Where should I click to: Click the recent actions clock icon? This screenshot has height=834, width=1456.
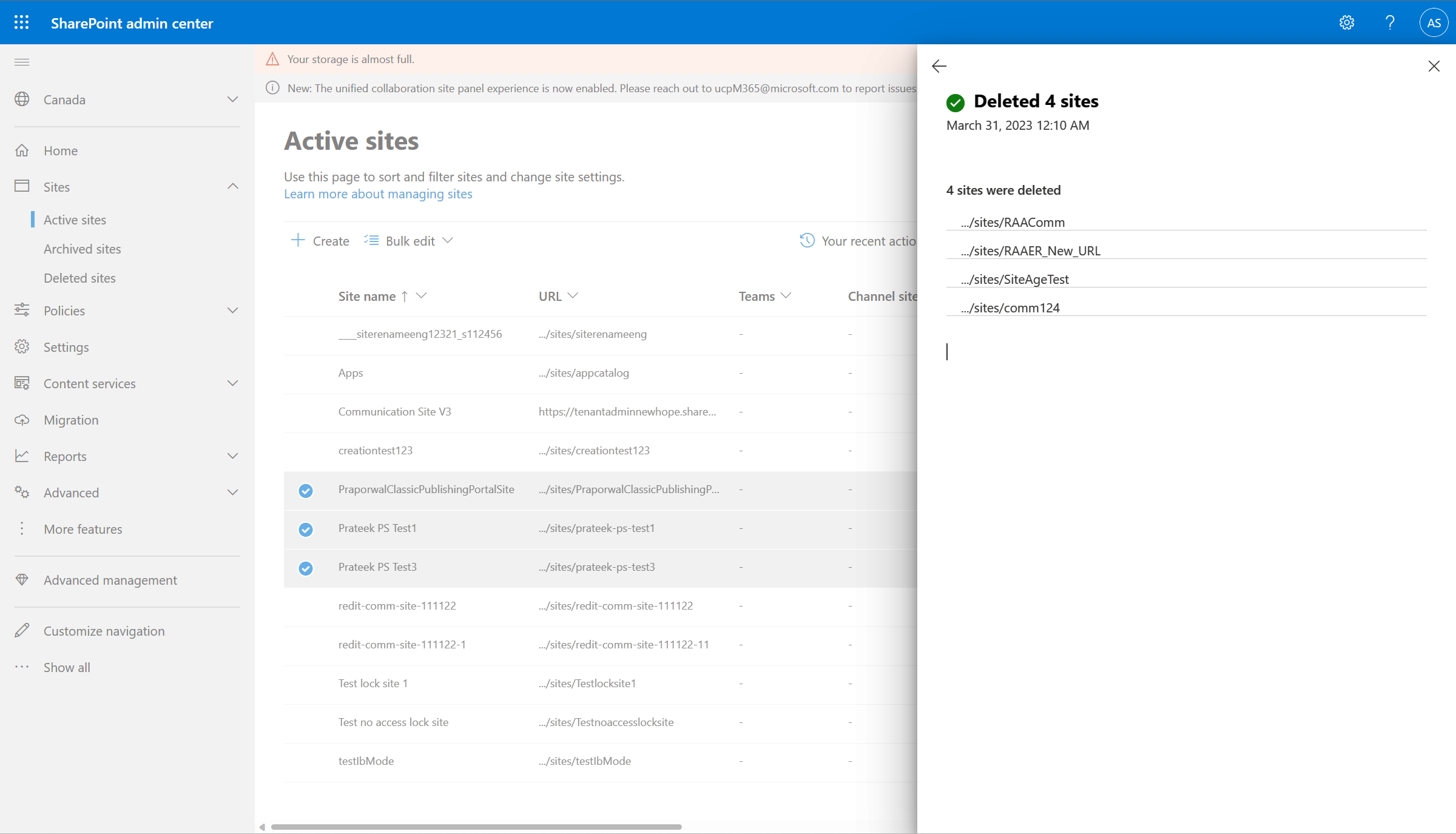(808, 240)
